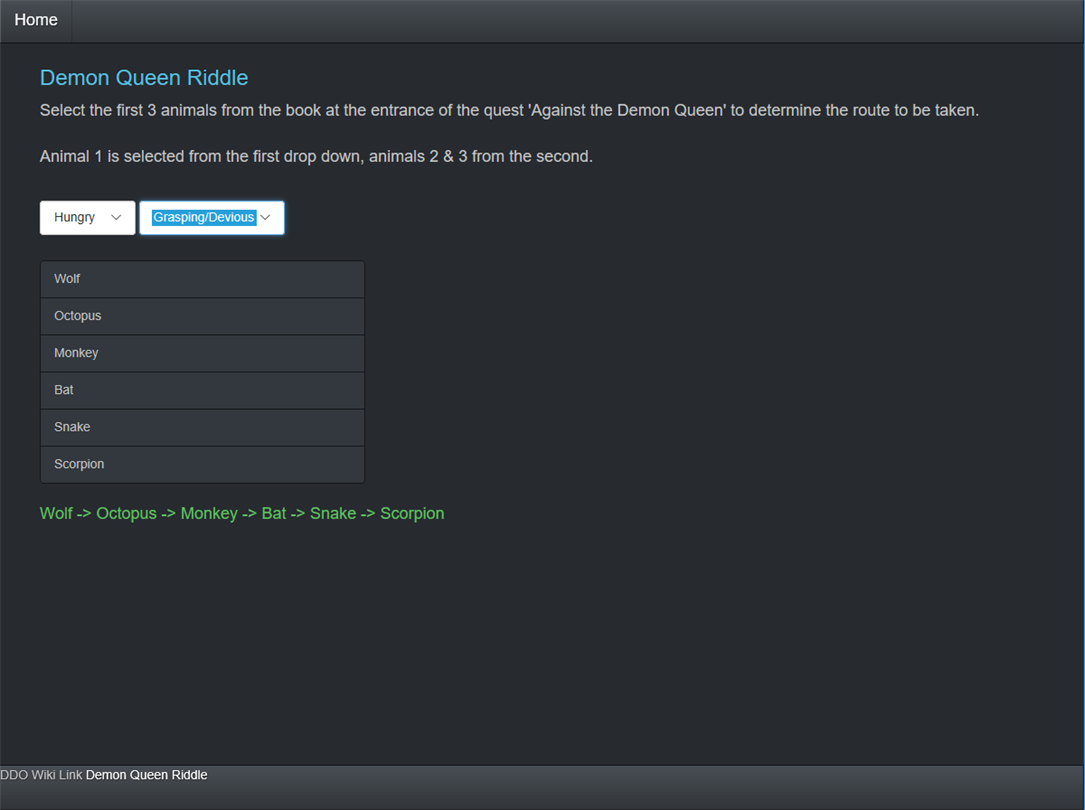Select the Monkey list row
The width and height of the screenshot is (1085, 810).
coord(202,353)
